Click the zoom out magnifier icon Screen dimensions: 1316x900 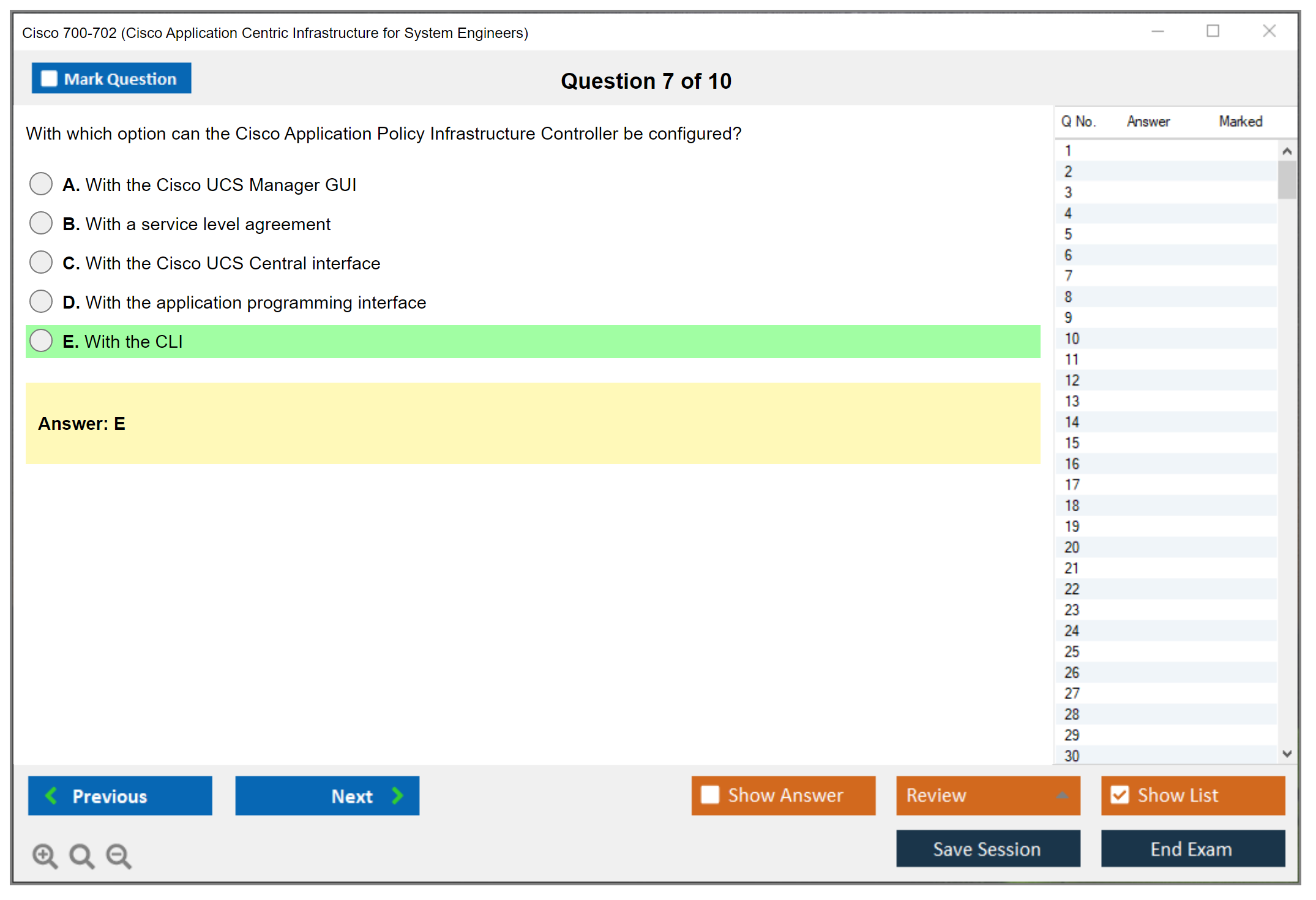pos(118,855)
